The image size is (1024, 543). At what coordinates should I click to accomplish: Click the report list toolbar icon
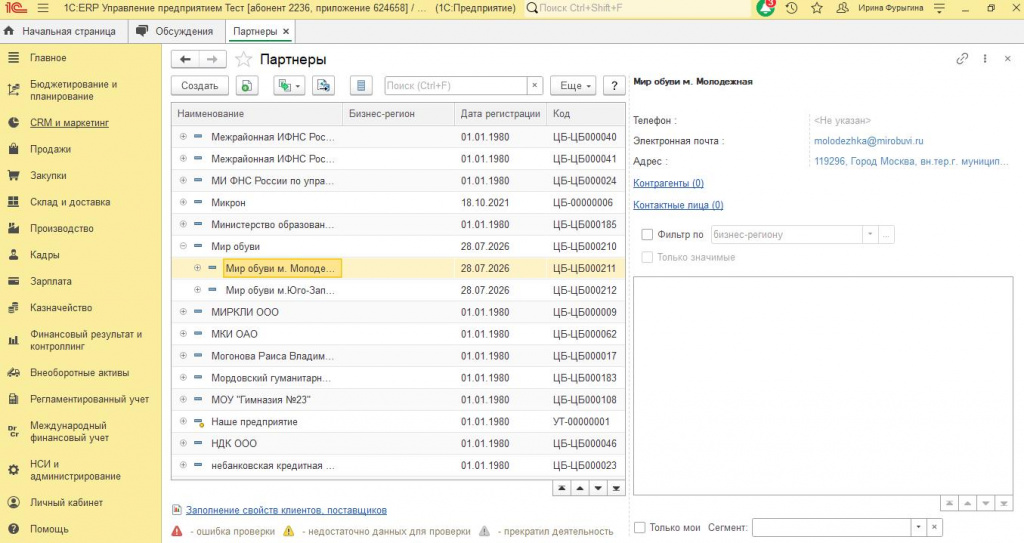(x=360, y=86)
